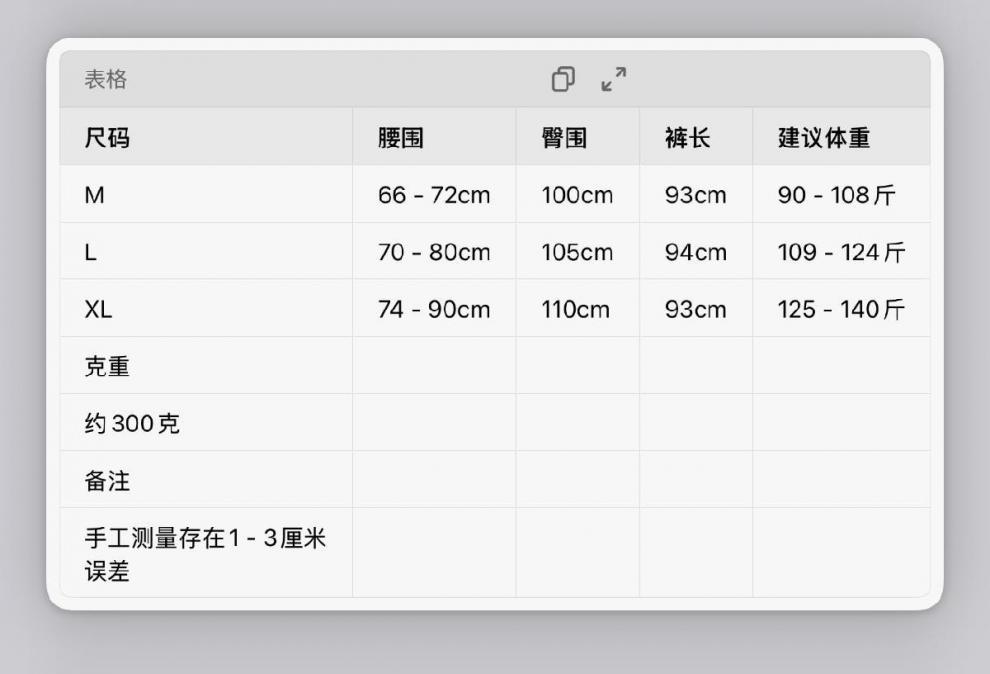Viewport: 990px width, 674px height.
Task: Select the 约300克 cell
Action: coord(132,423)
